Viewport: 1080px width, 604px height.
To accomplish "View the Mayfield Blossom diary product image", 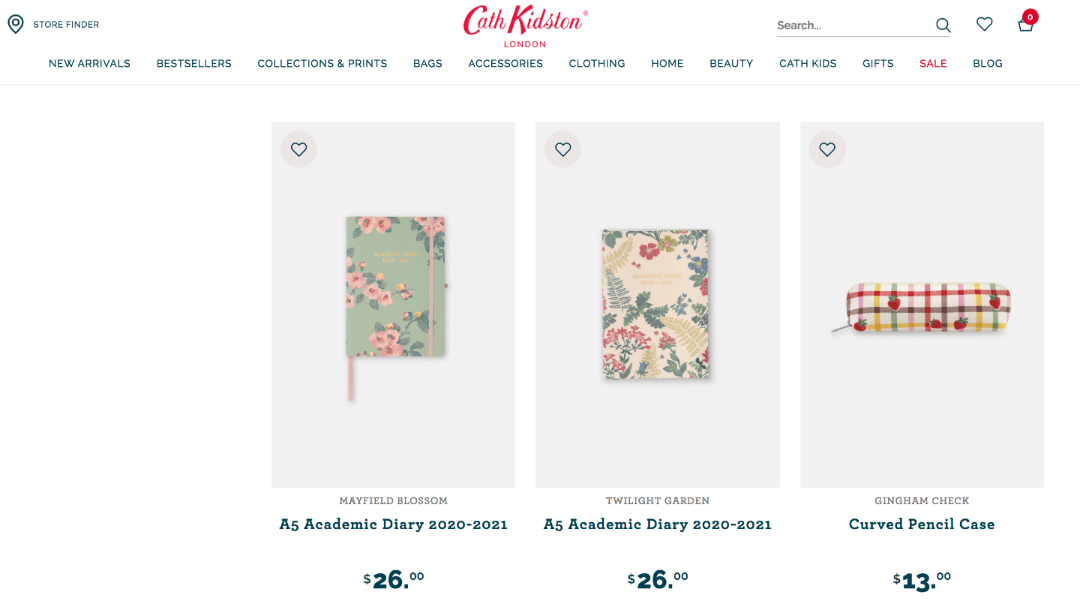I will pos(394,300).
